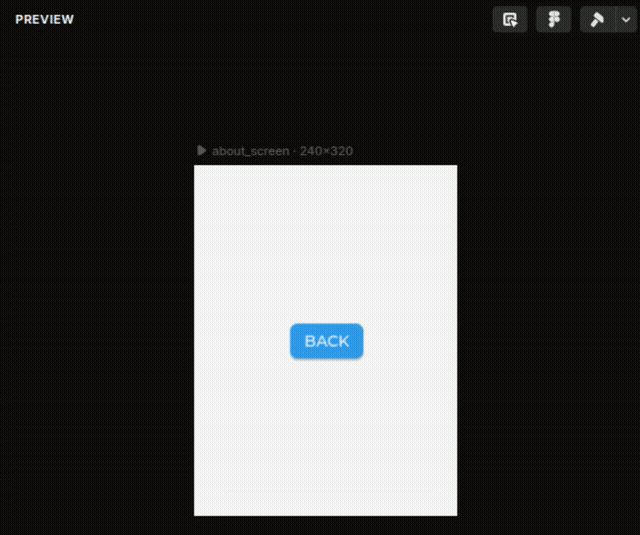Click dark canvas below the preview frame

325,525
